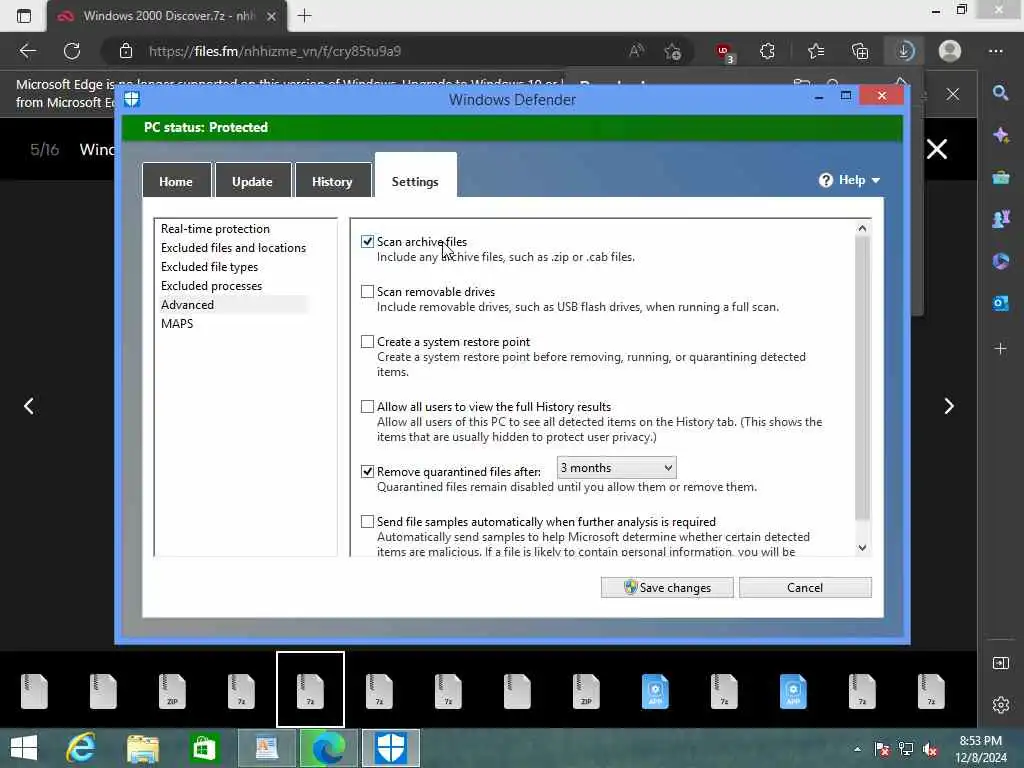Screen dimensions: 1024x768
Task: Click the settings pane vertical scrollbar thumb
Action: coord(862,378)
